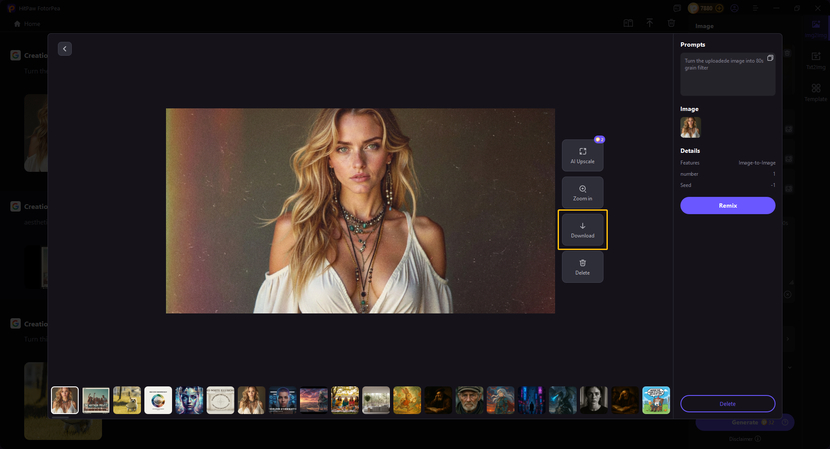Open the sunset landscape thumbnail
Screen dimensions: 830x449
[x=314, y=400]
